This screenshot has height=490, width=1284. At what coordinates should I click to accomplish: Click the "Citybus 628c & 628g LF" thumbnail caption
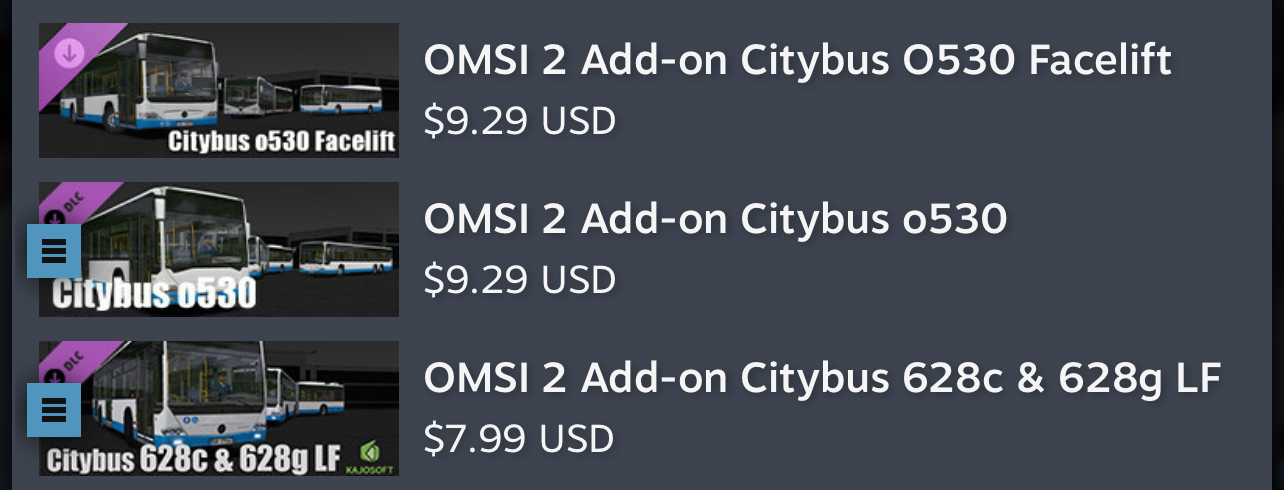coord(194,461)
